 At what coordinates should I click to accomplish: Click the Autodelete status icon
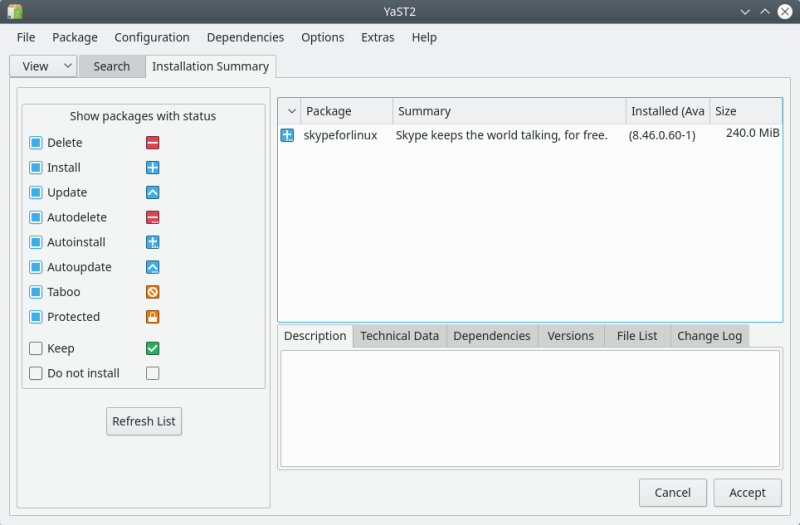pos(153,217)
